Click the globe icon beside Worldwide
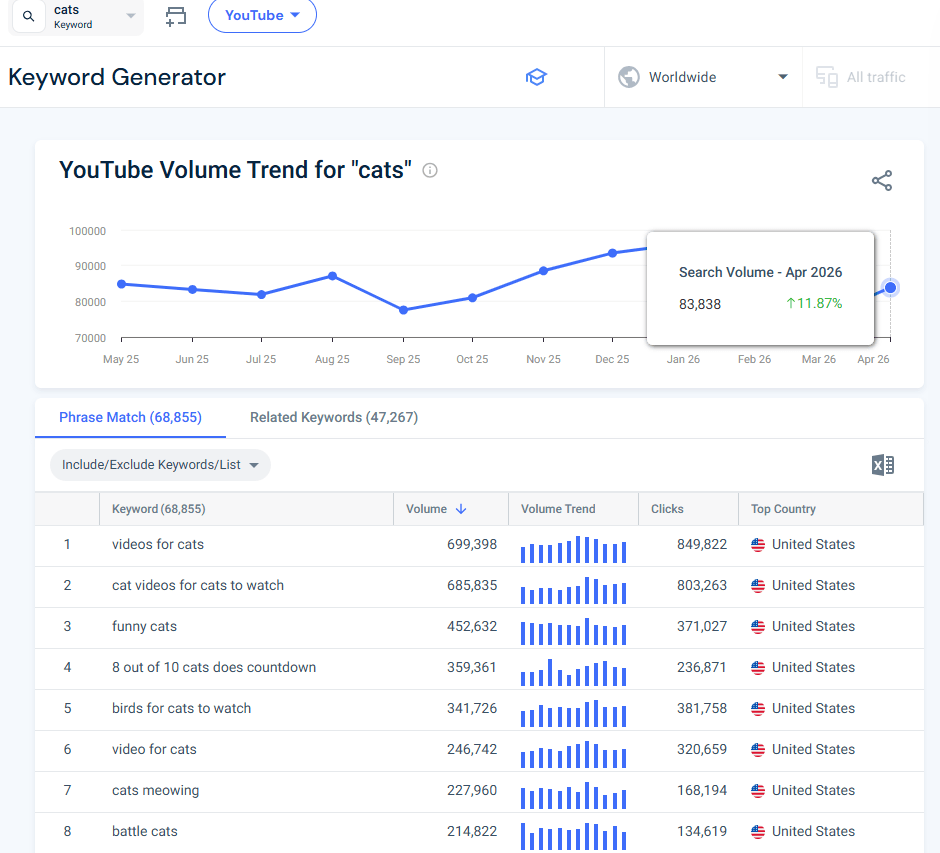 click(x=629, y=77)
